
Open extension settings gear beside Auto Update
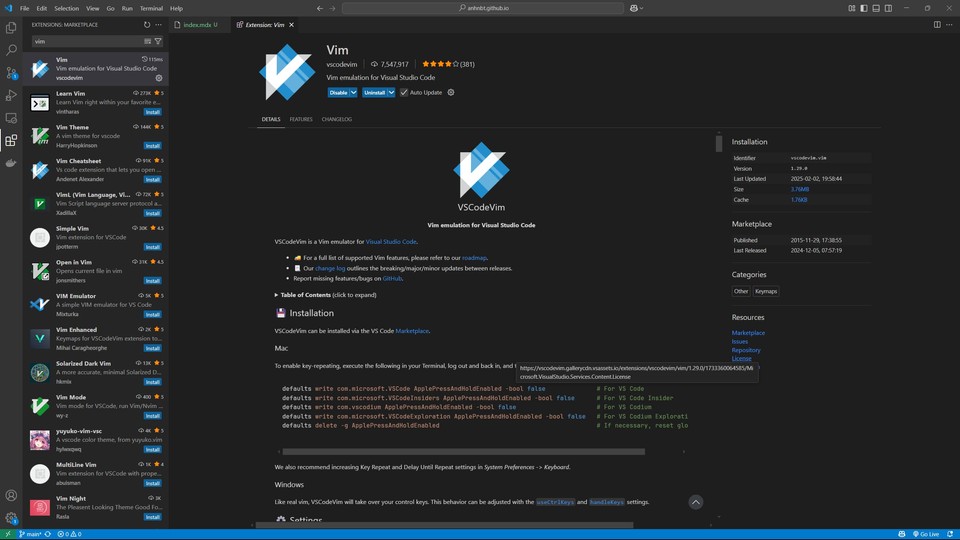tap(451, 92)
